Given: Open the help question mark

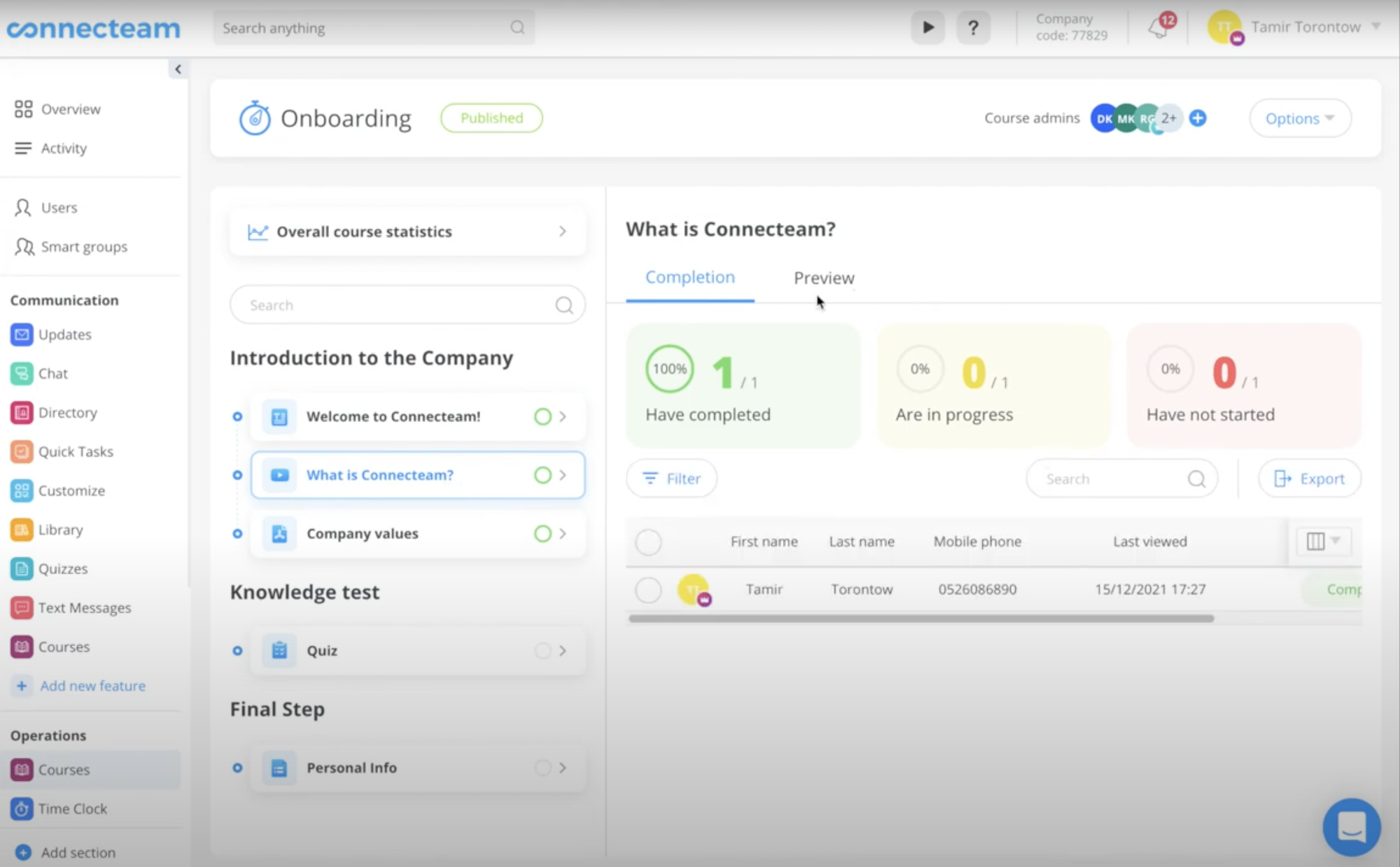Looking at the screenshot, I should click(x=973, y=28).
